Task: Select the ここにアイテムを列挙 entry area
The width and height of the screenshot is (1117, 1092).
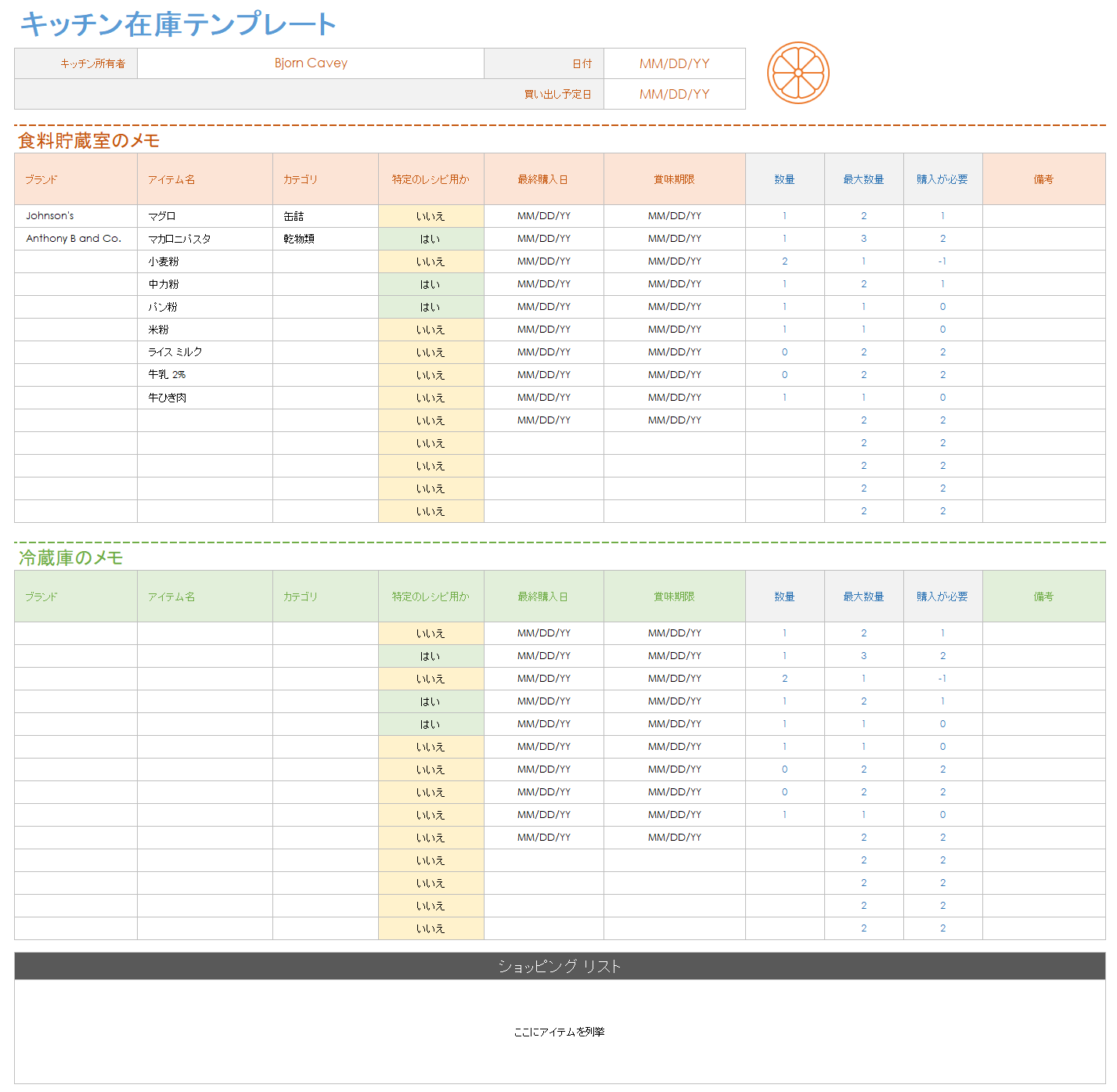Action: coord(560,1032)
